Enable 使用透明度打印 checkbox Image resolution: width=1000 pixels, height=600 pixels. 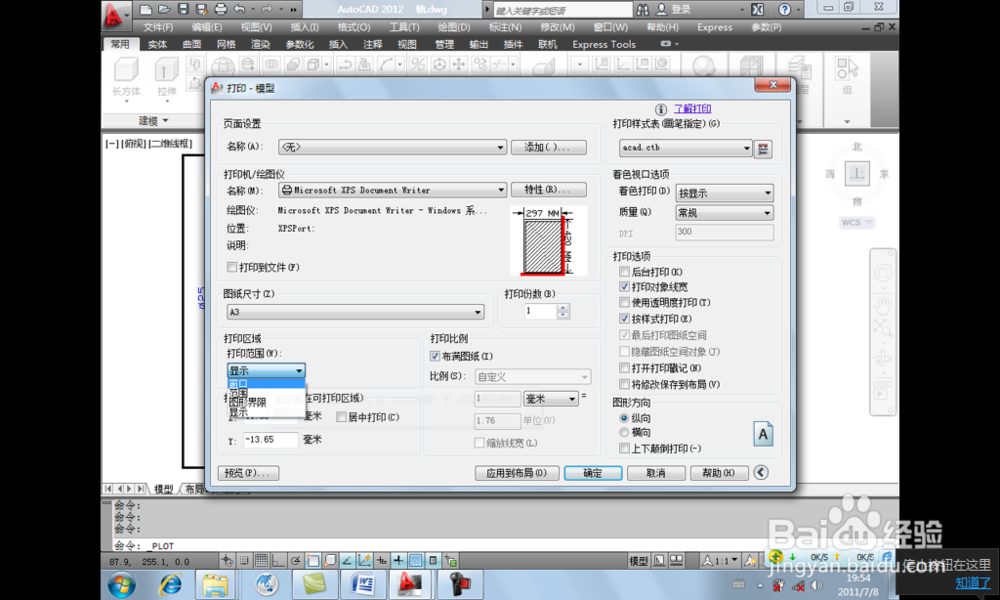[x=624, y=302]
